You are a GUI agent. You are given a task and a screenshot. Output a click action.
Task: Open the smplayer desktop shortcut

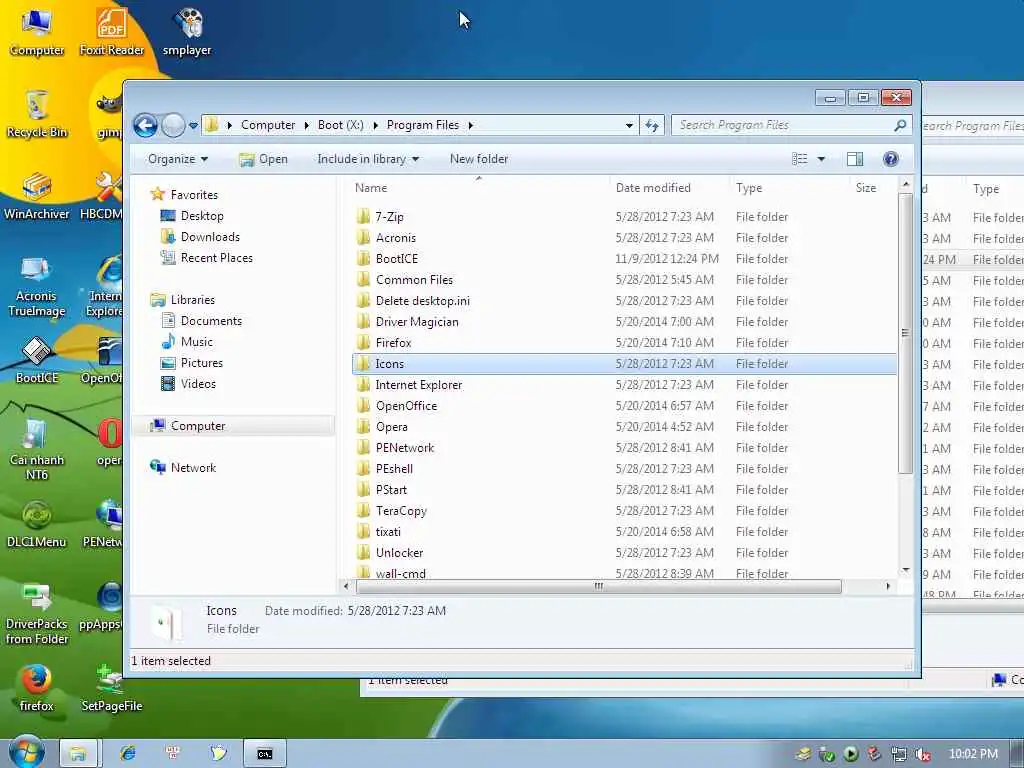point(187,33)
